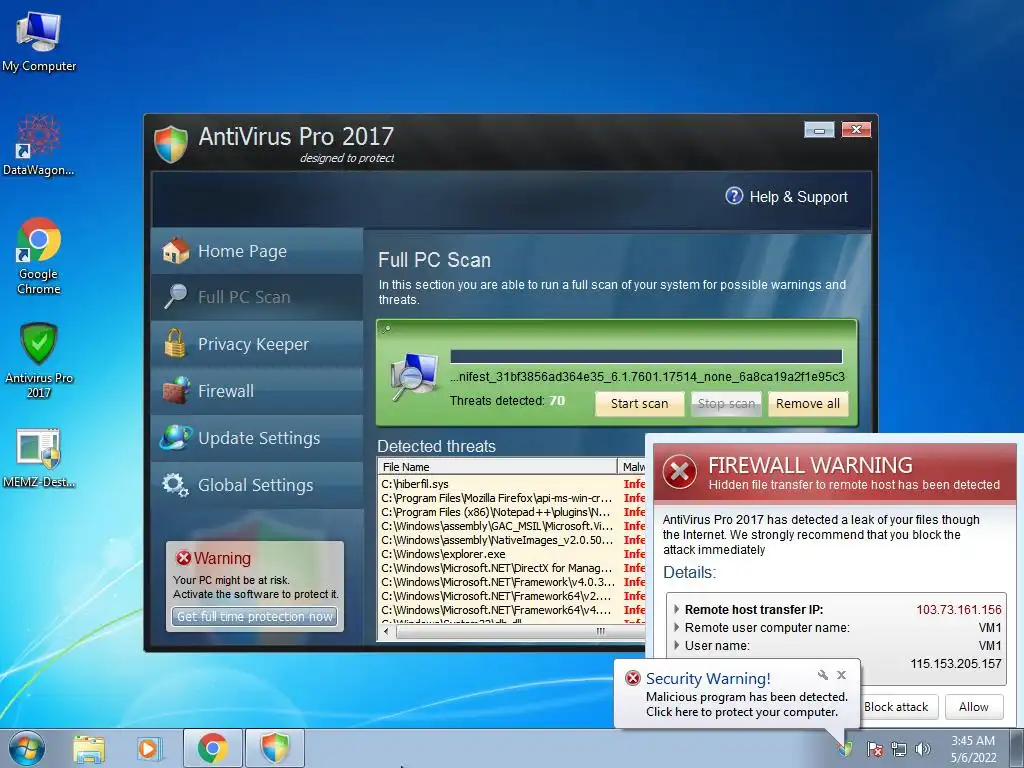Close the Security Warning balloon
Screen dimensions: 1024x768
tap(842, 675)
